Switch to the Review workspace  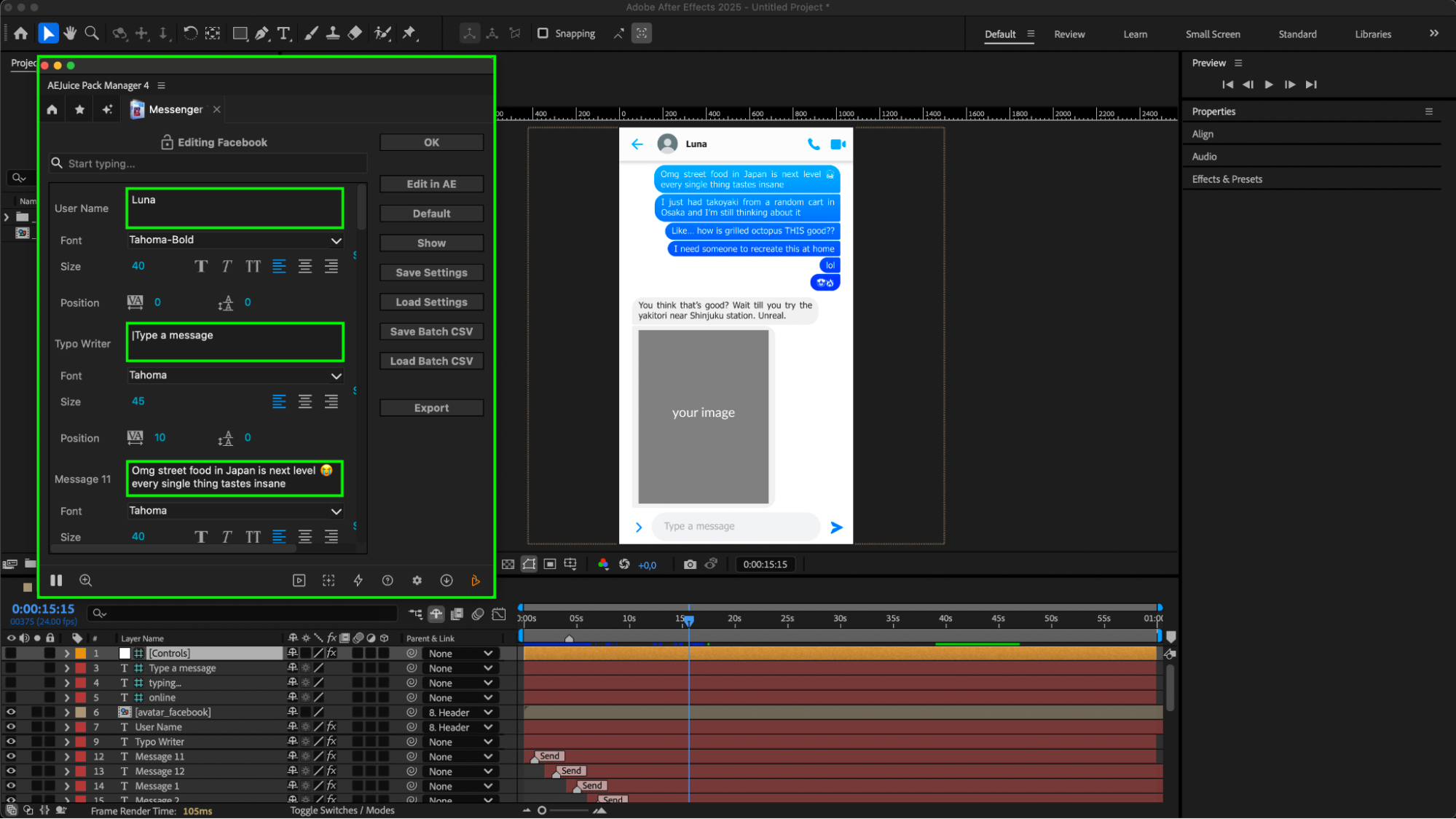[x=1069, y=34]
